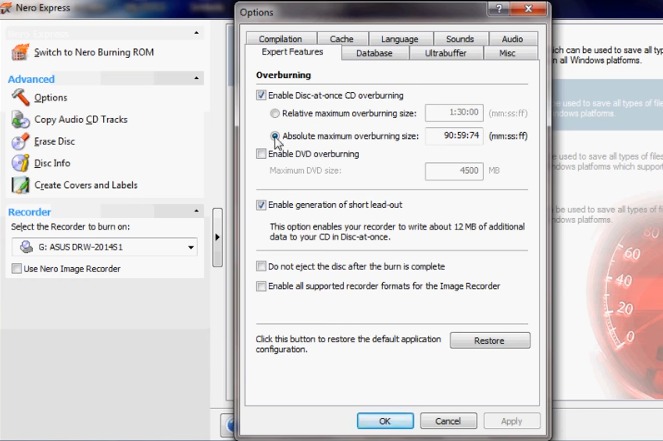Check Enable DVD overburning

click(261, 153)
